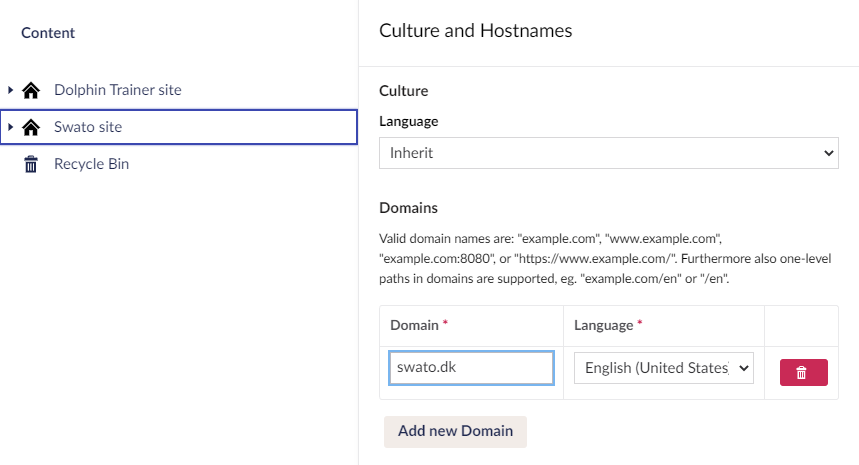This screenshot has height=465, width=859.
Task: Expand the Dolphin Trainer site node
Action: 10,90
